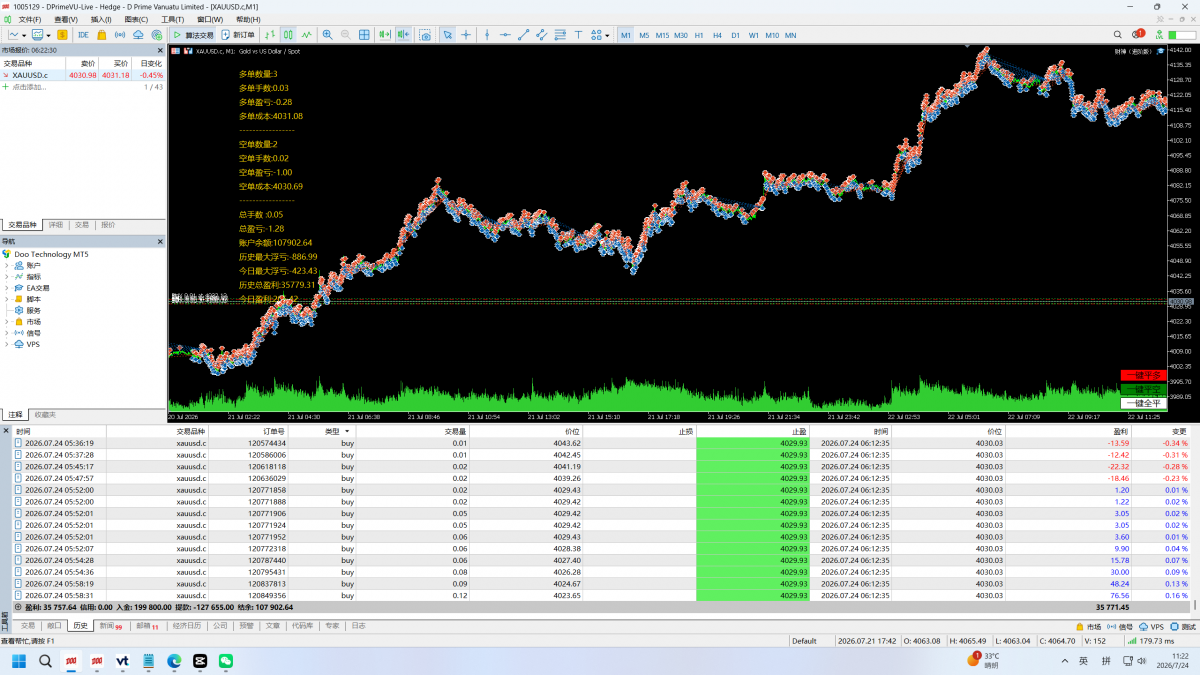
Task: Open the 类型 column sort dropdown
Action: coord(348,431)
